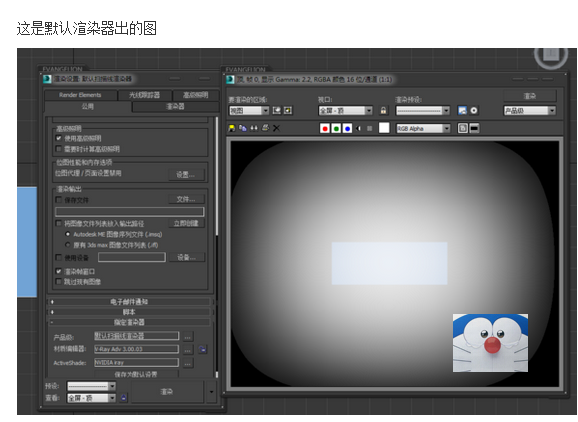Open 要渲染的区域 dropdown
Viewport: 578px width, 422px height.
coord(249,111)
